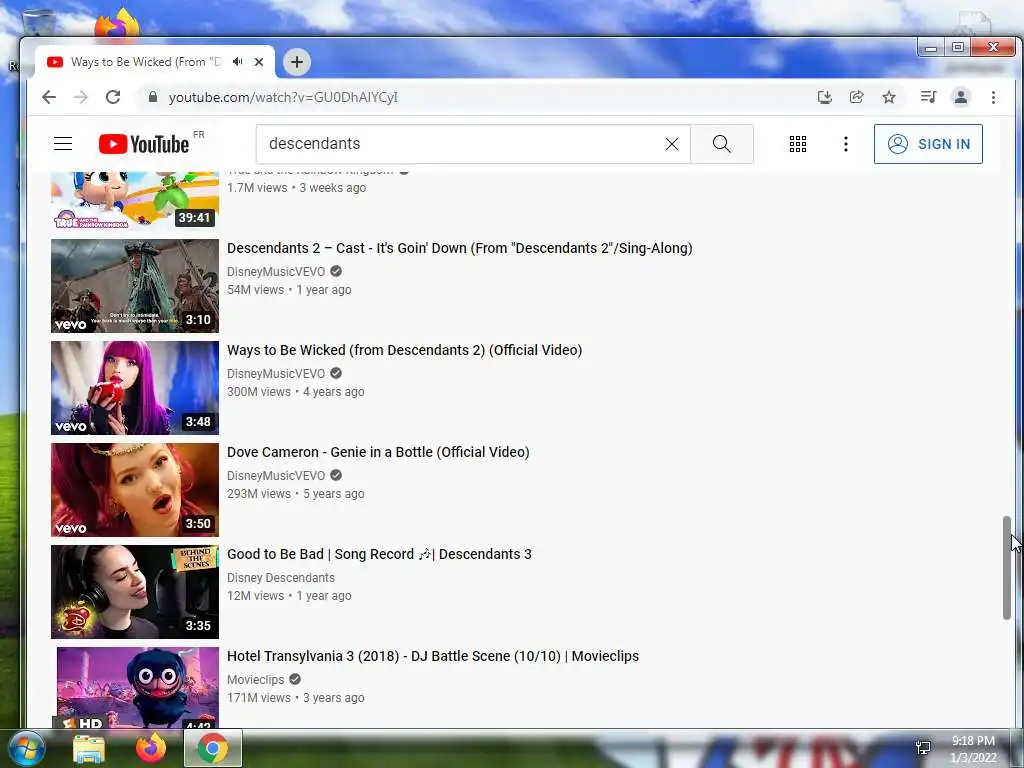Click the install app icon in the address bar
Image resolution: width=1024 pixels, height=768 pixels.
pos(825,97)
